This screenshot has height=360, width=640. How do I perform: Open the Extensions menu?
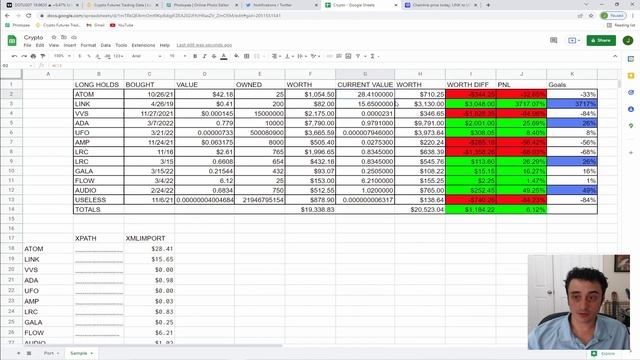[x=143, y=45]
